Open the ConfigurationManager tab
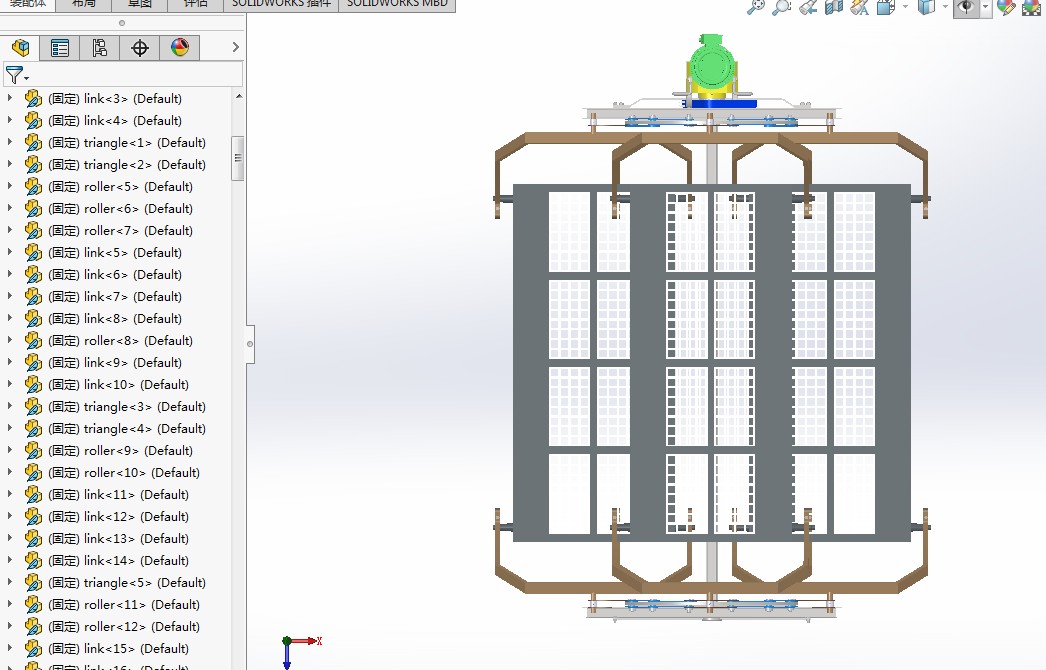 (x=99, y=47)
